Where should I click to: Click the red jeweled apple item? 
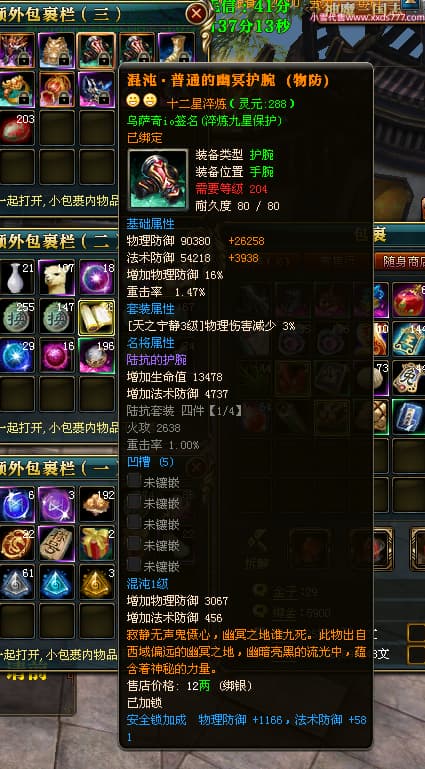(x=409, y=300)
